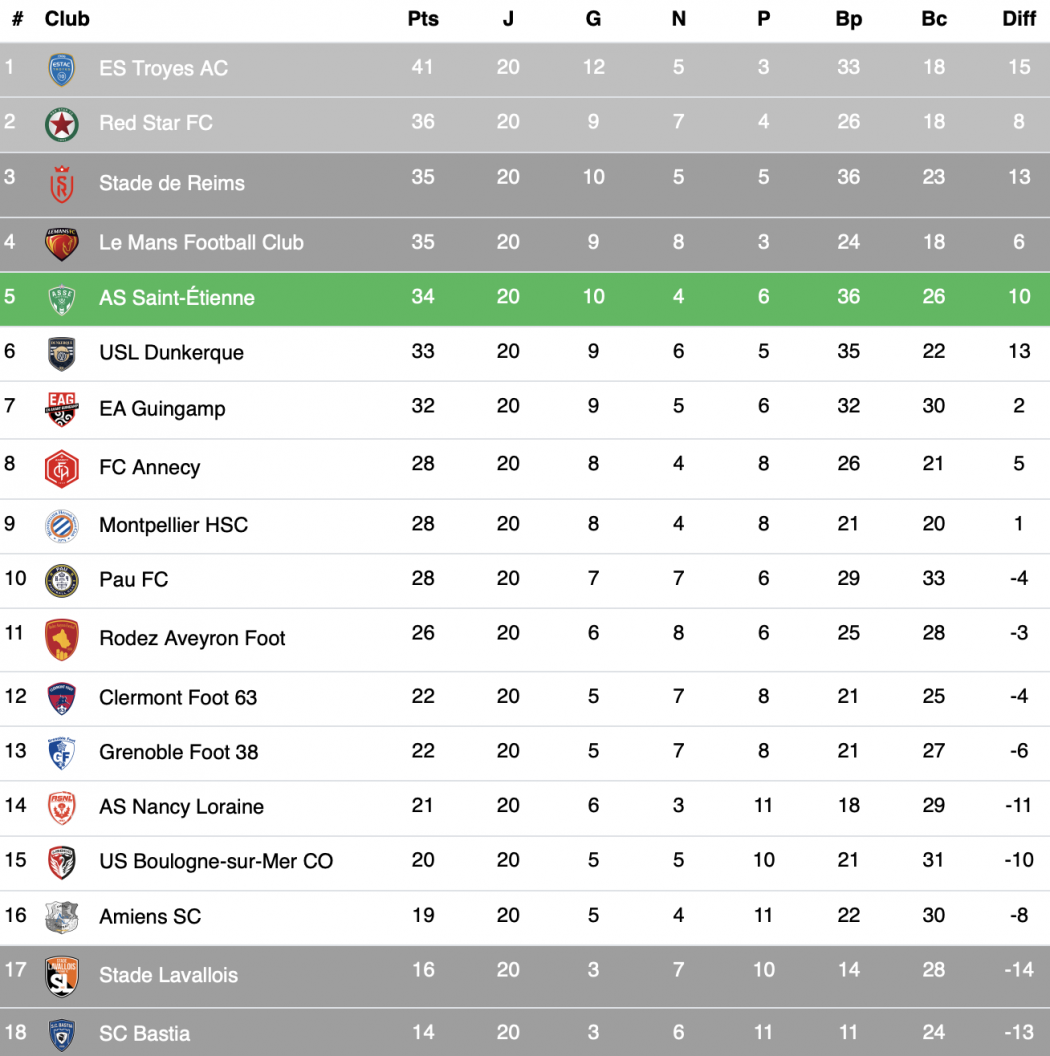Open the Clermont Foot 63 team name
Screen dimensions: 1050x1056
click(x=178, y=698)
